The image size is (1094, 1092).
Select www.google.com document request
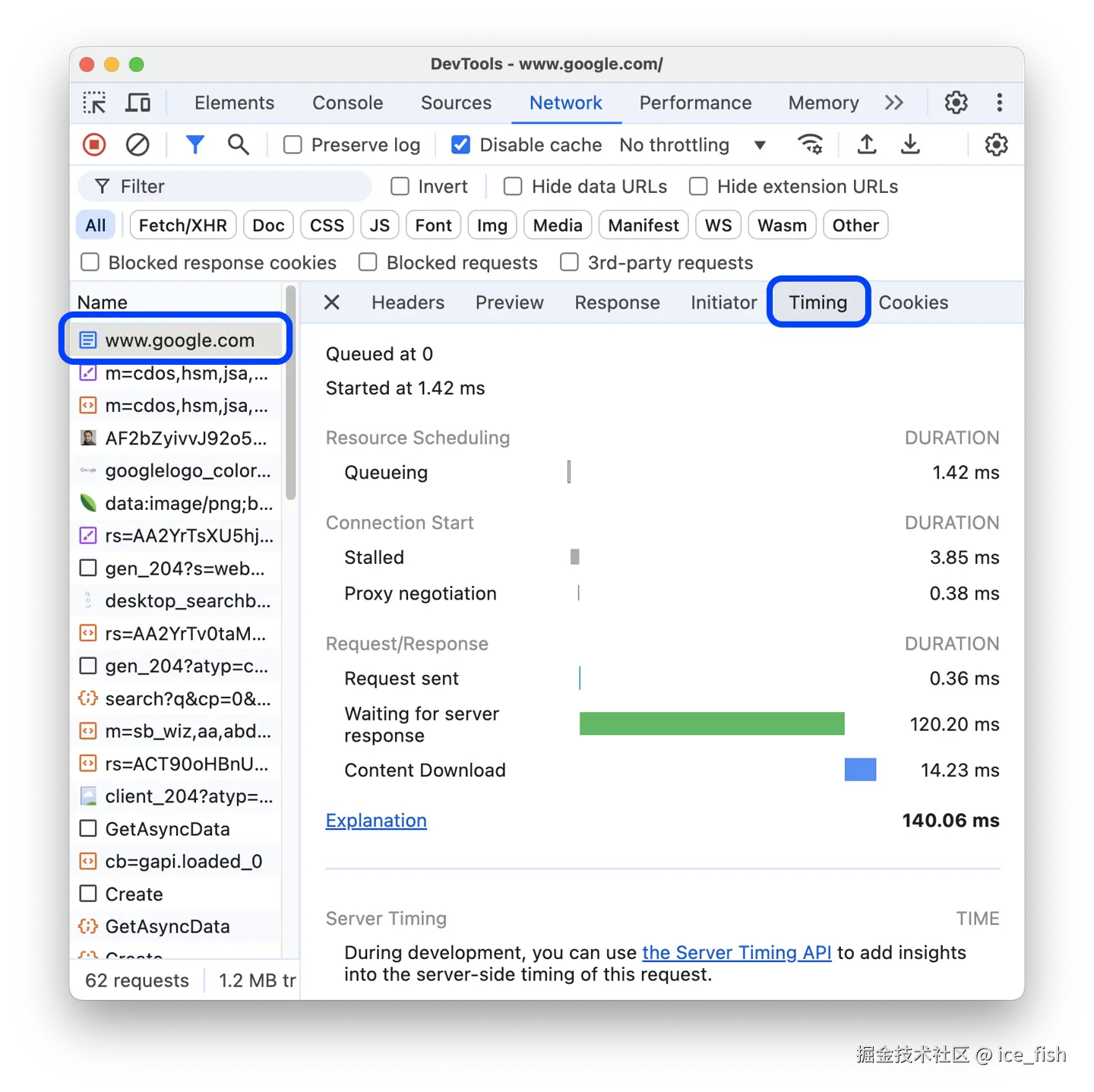pyautogui.click(x=175, y=340)
